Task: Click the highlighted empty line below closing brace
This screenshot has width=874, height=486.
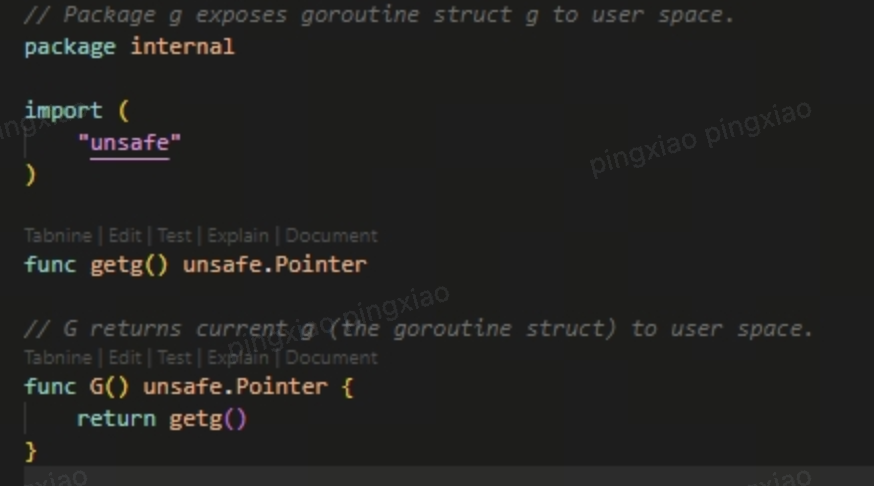Action: pos(449,477)
